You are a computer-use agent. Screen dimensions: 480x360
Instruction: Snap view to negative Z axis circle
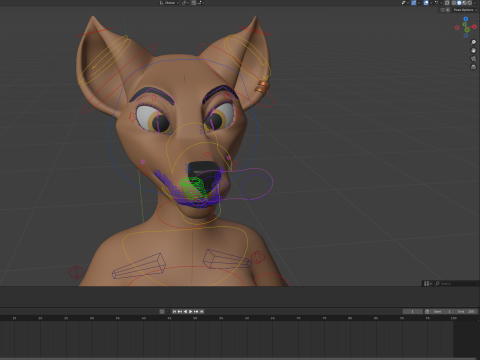pos(466,35)
